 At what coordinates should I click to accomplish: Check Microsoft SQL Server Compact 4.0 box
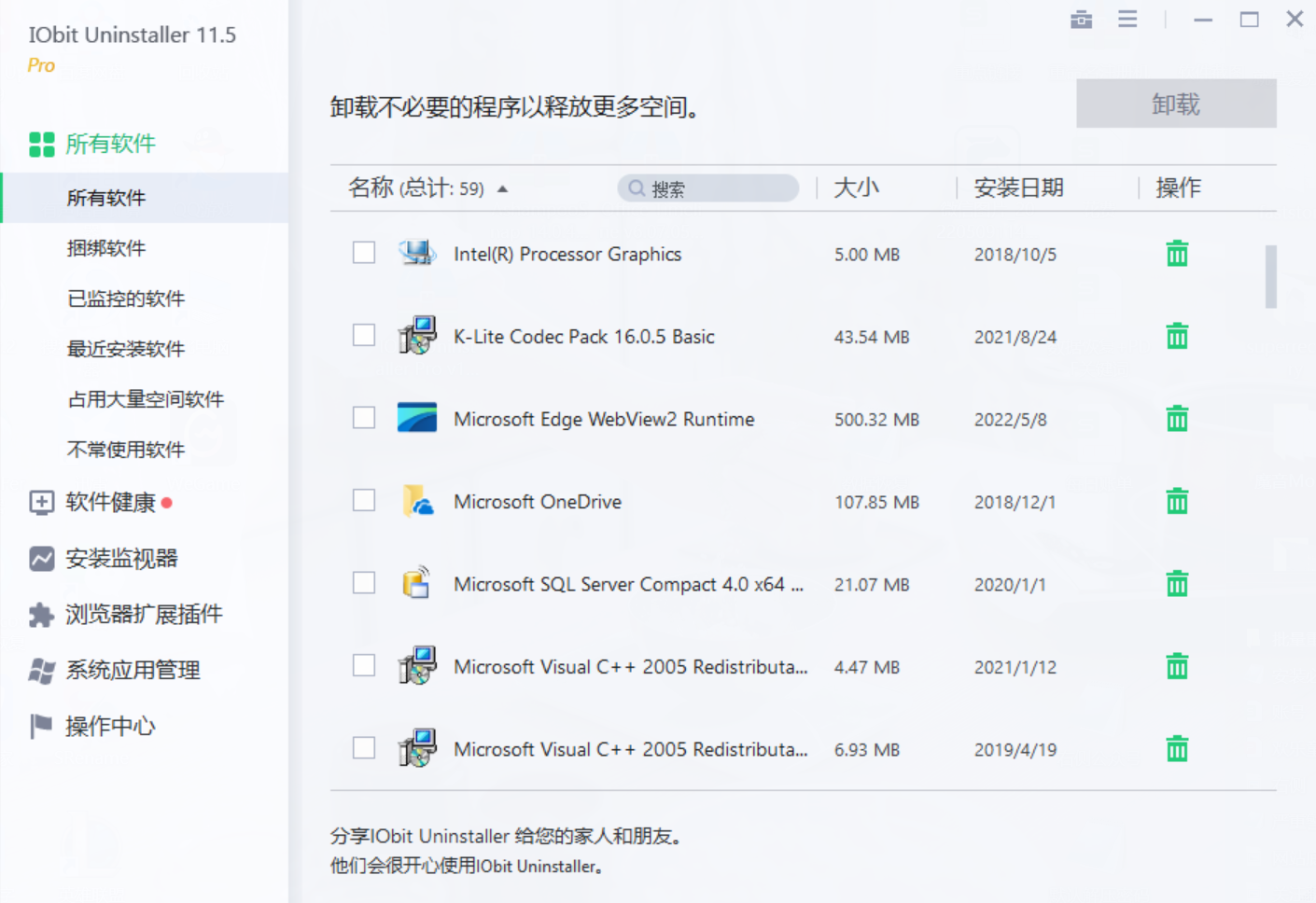(364, 583)
